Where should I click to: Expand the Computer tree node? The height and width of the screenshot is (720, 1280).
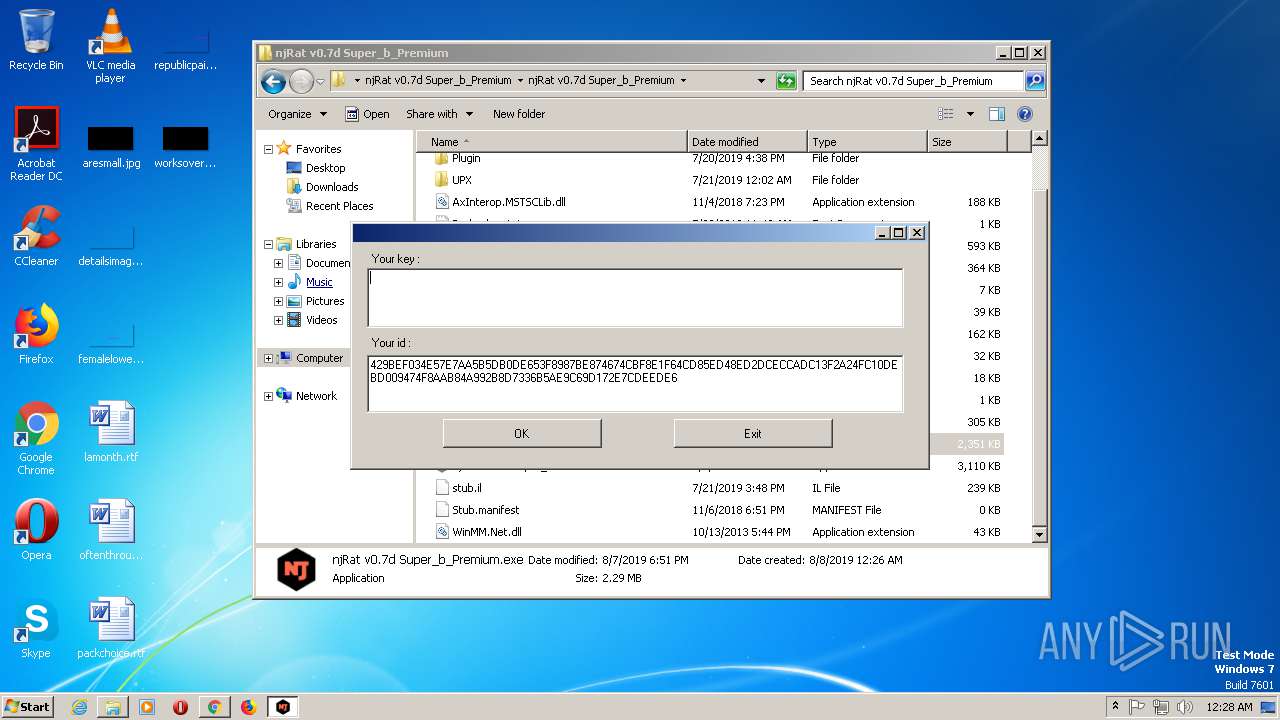click(x=268, y=358)
